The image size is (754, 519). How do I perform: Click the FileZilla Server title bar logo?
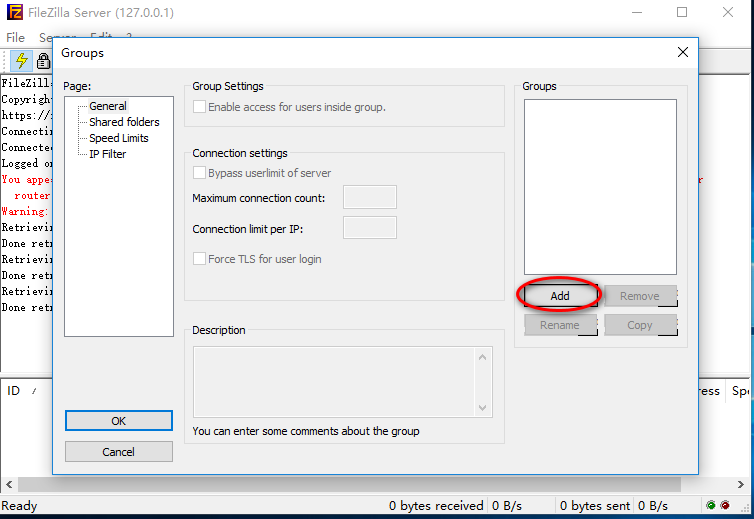(14, 12)
